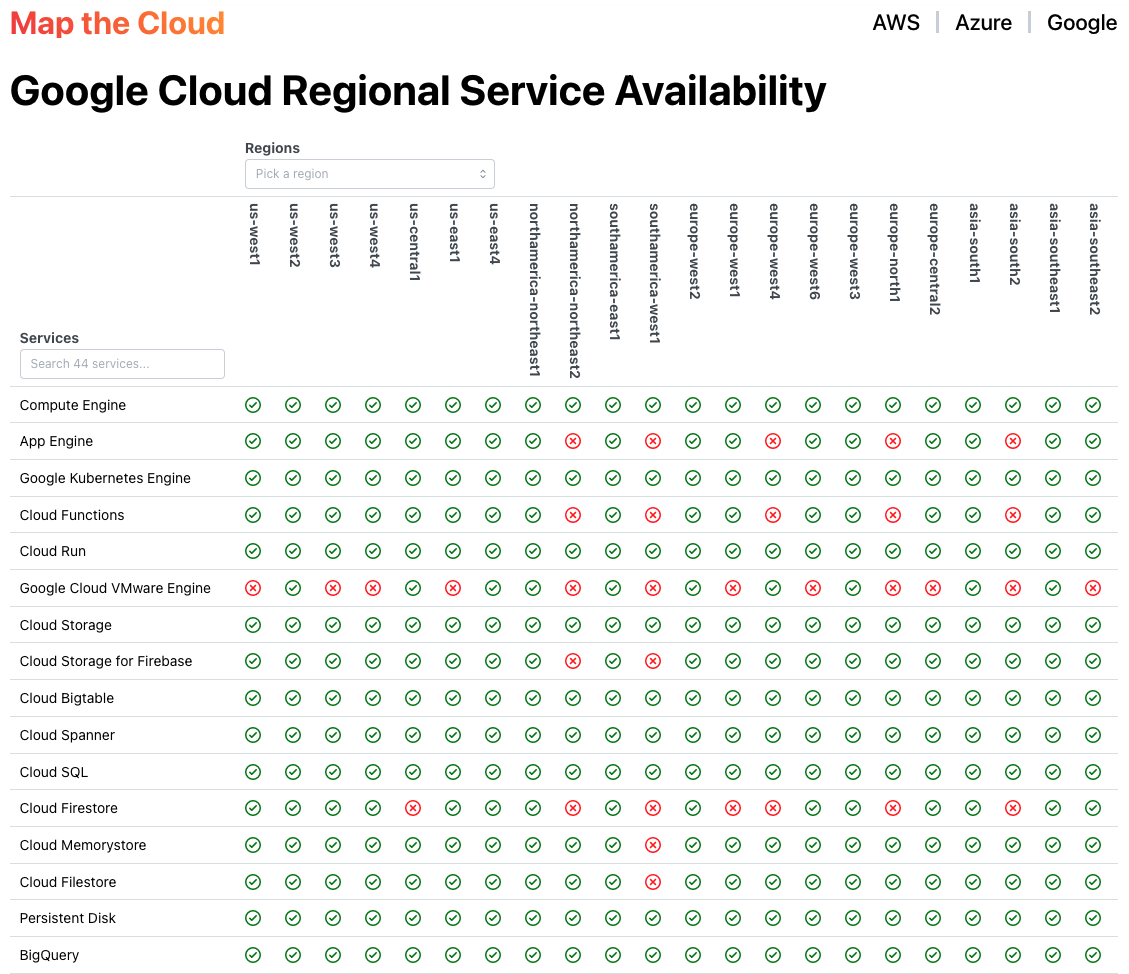The image size is (1129, 974).
Task: Click Cloud Run check icon under europe-north1
Action: coord(893,551)
